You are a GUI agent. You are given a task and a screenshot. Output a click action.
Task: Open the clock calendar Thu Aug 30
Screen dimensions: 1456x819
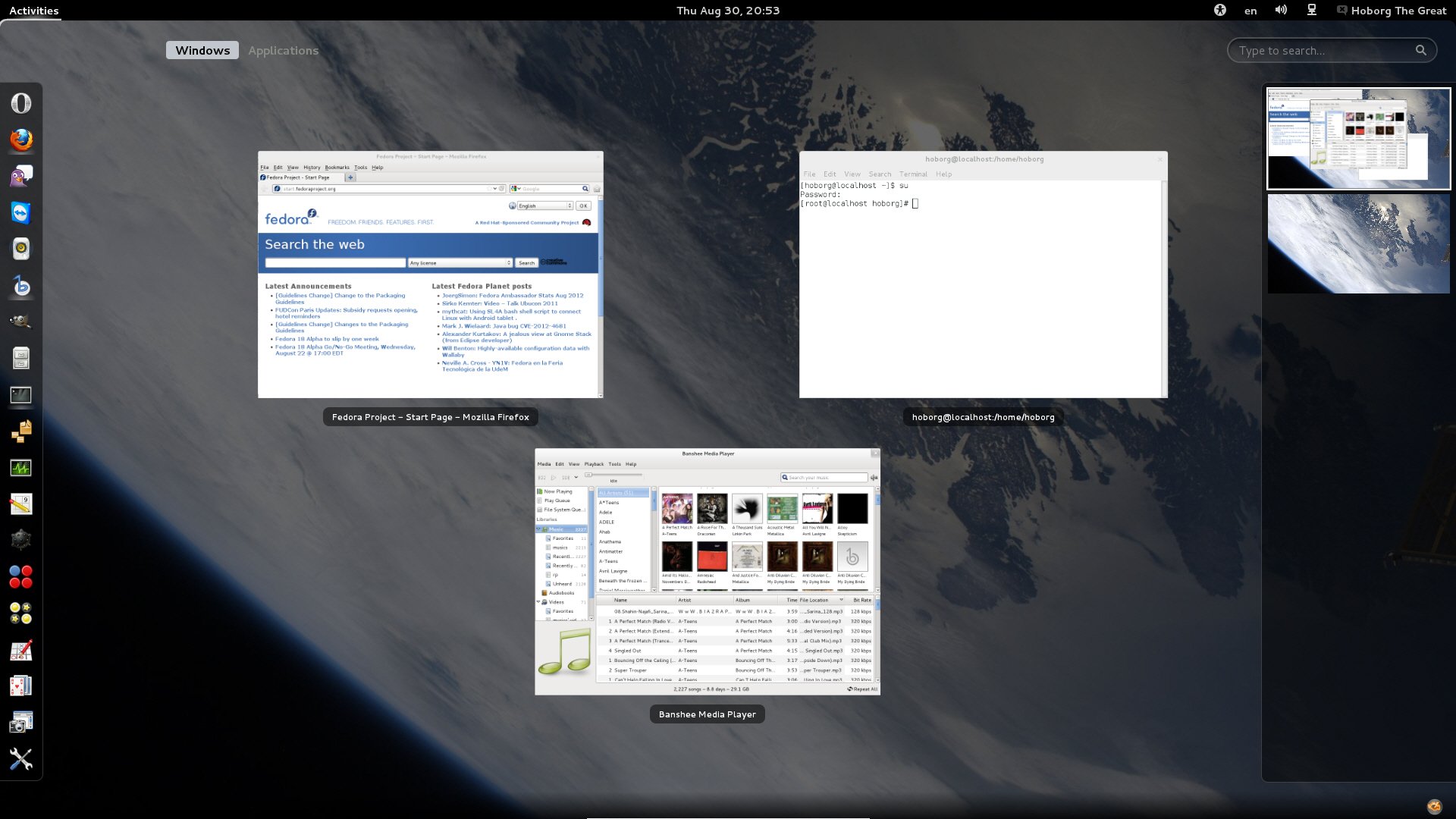728,11
